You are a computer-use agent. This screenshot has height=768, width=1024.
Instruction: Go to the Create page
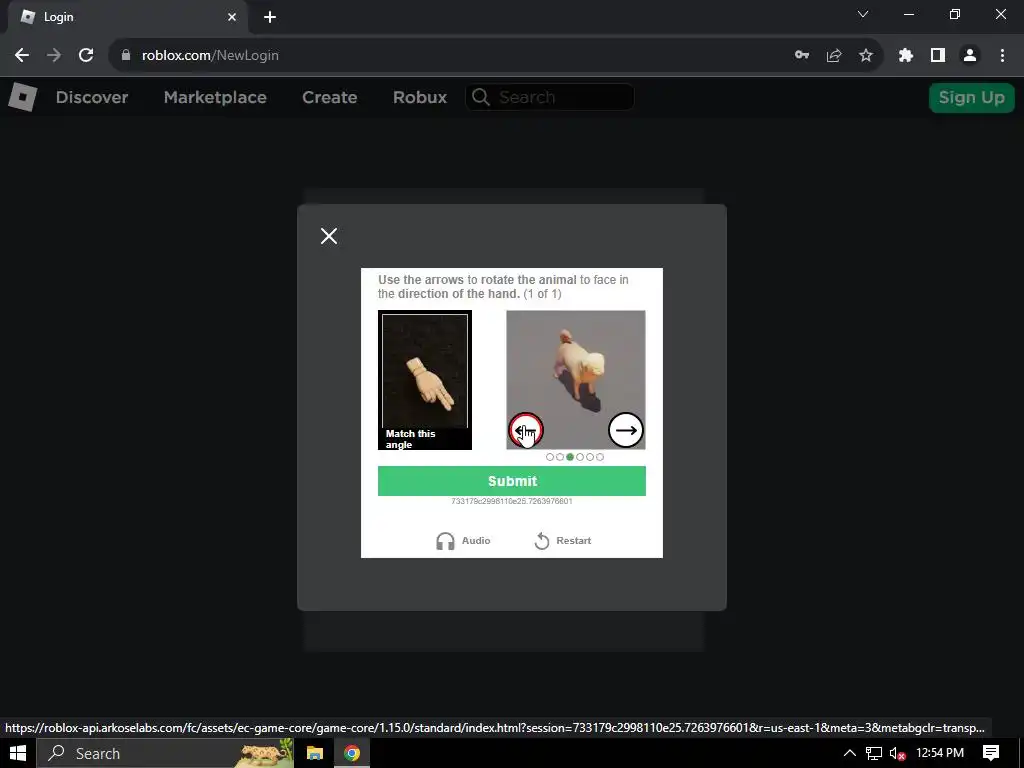[x=329, y=97]
